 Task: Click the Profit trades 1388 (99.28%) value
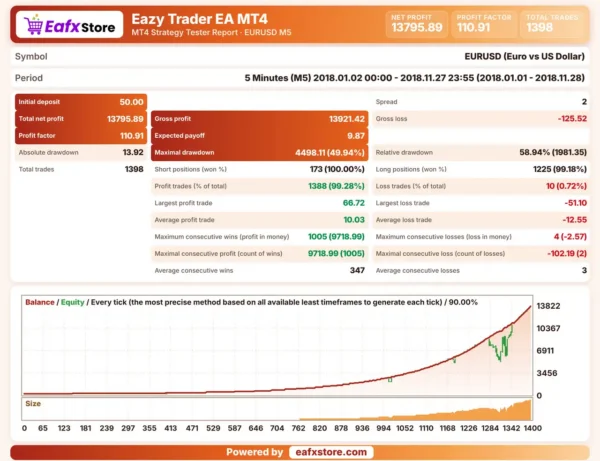[336, 186]
